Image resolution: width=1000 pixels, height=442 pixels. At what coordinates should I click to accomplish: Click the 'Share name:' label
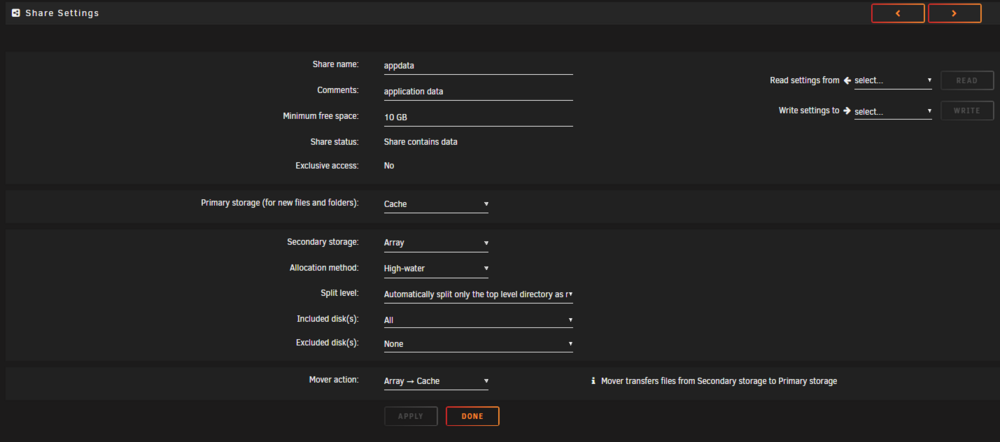335,64
